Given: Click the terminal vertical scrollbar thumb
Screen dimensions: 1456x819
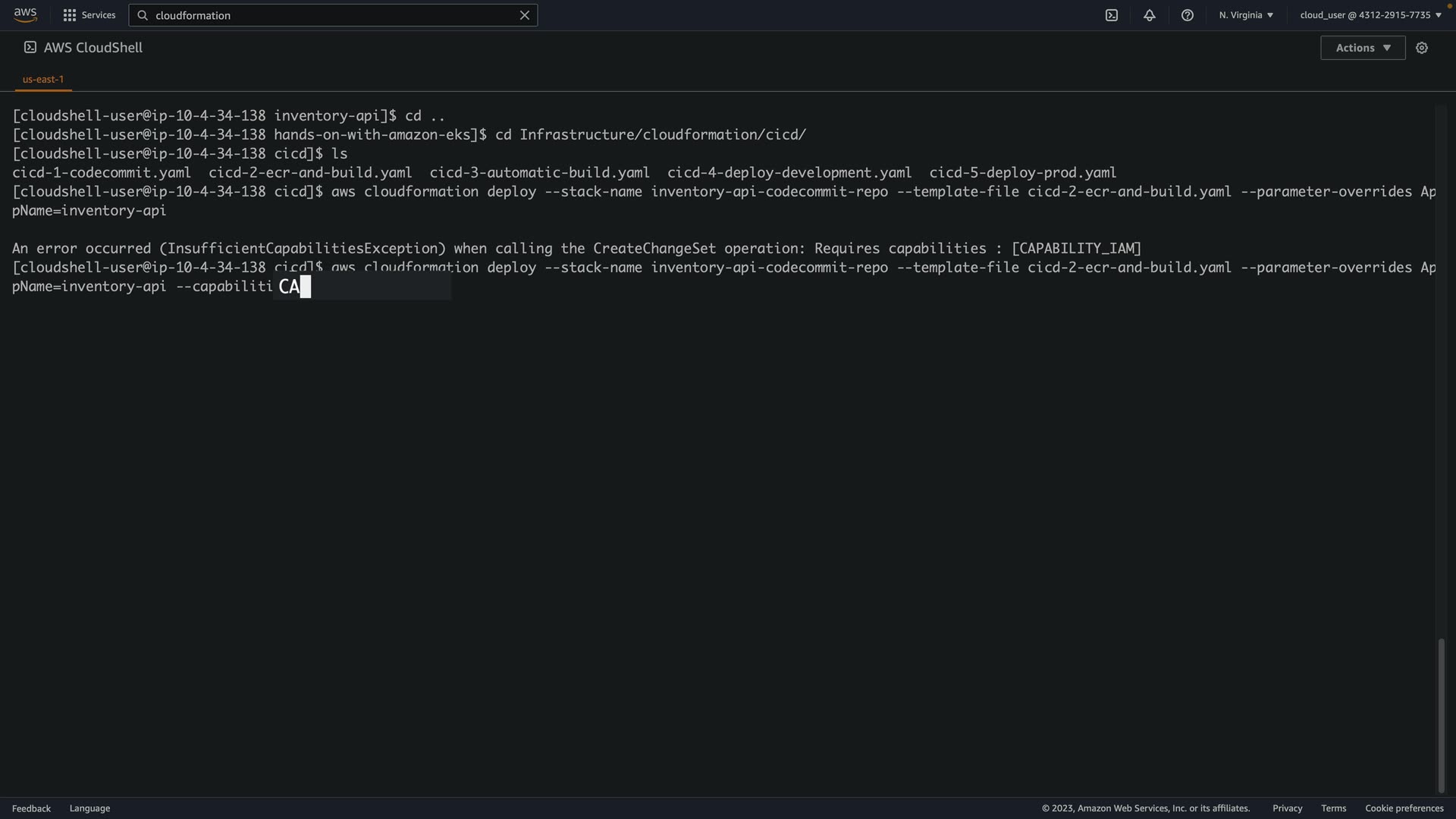Looking at the screenshot, I should point(1441,715).
